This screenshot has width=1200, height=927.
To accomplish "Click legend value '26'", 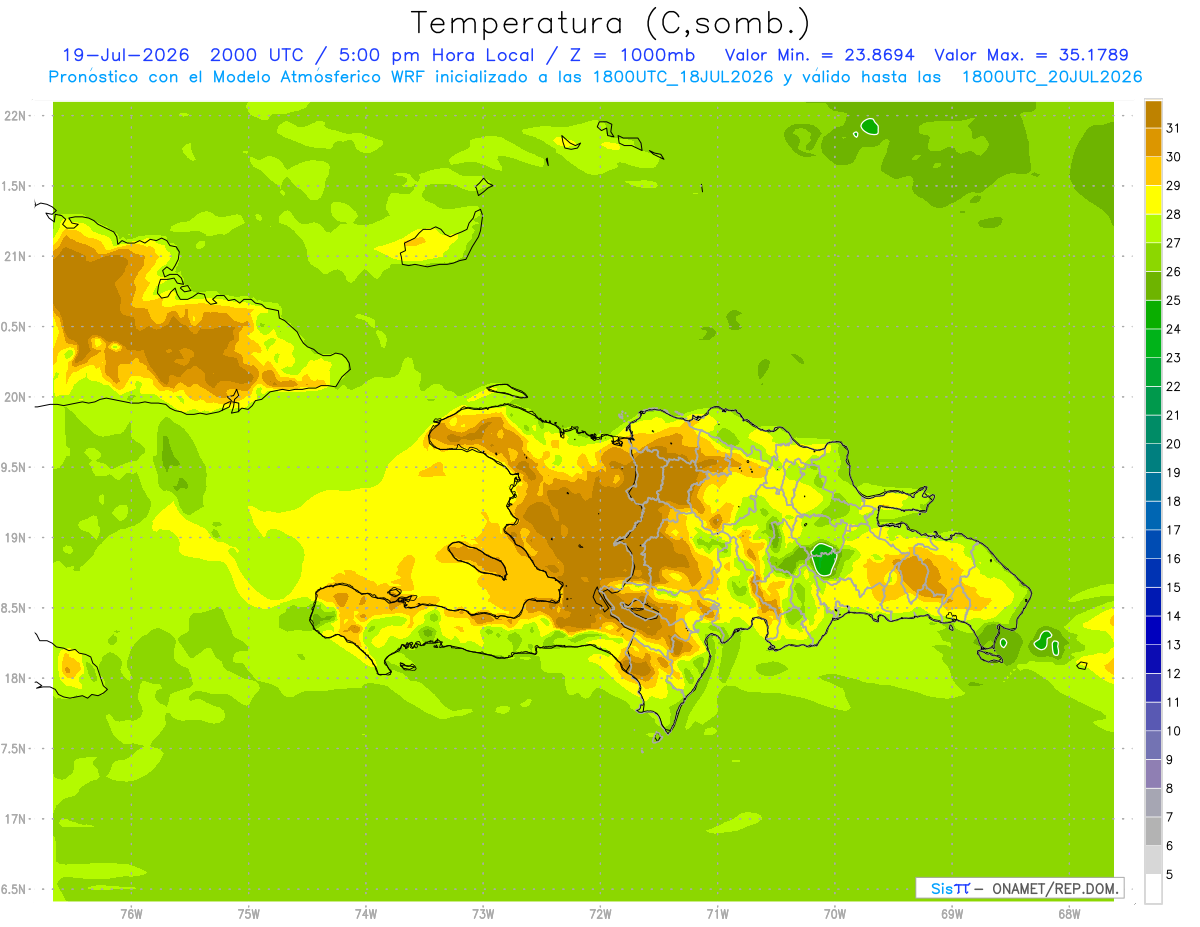I will tap(1174, 272).
